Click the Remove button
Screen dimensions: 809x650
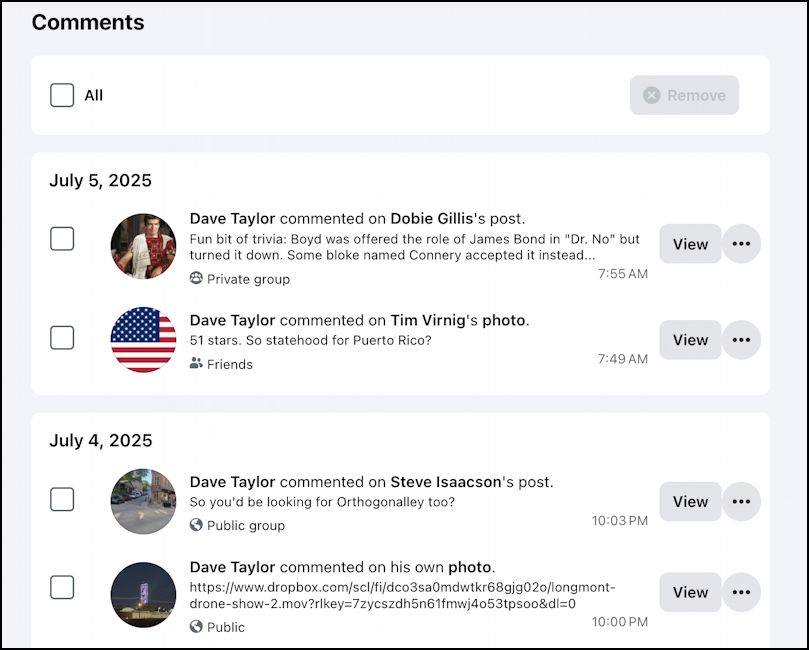[684, 95]
